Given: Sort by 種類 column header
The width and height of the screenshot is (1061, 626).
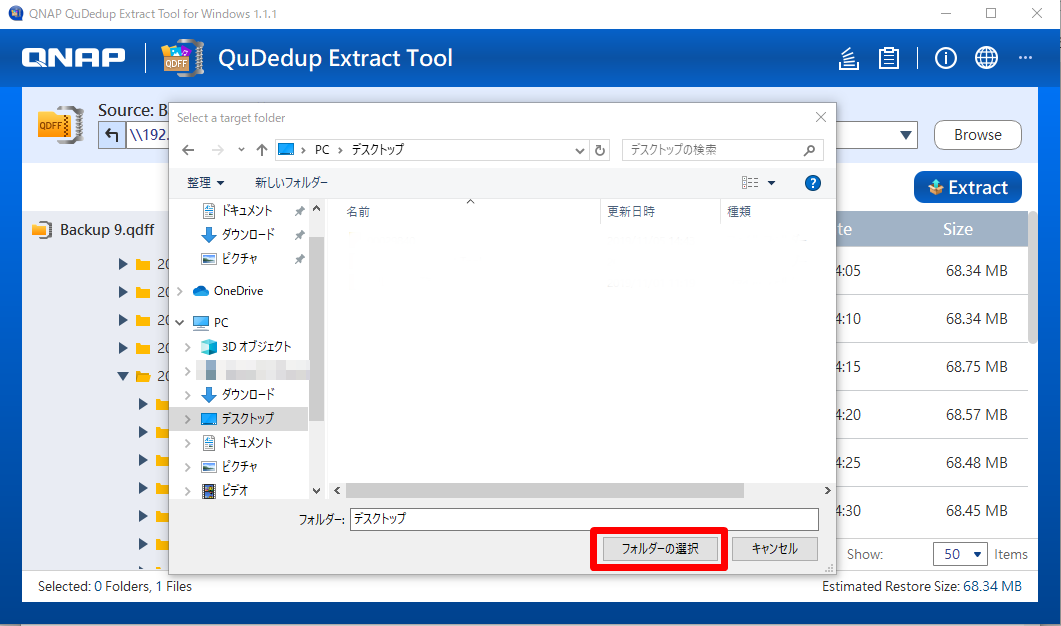Looking at the screenshot, I should tap(739, 212).
